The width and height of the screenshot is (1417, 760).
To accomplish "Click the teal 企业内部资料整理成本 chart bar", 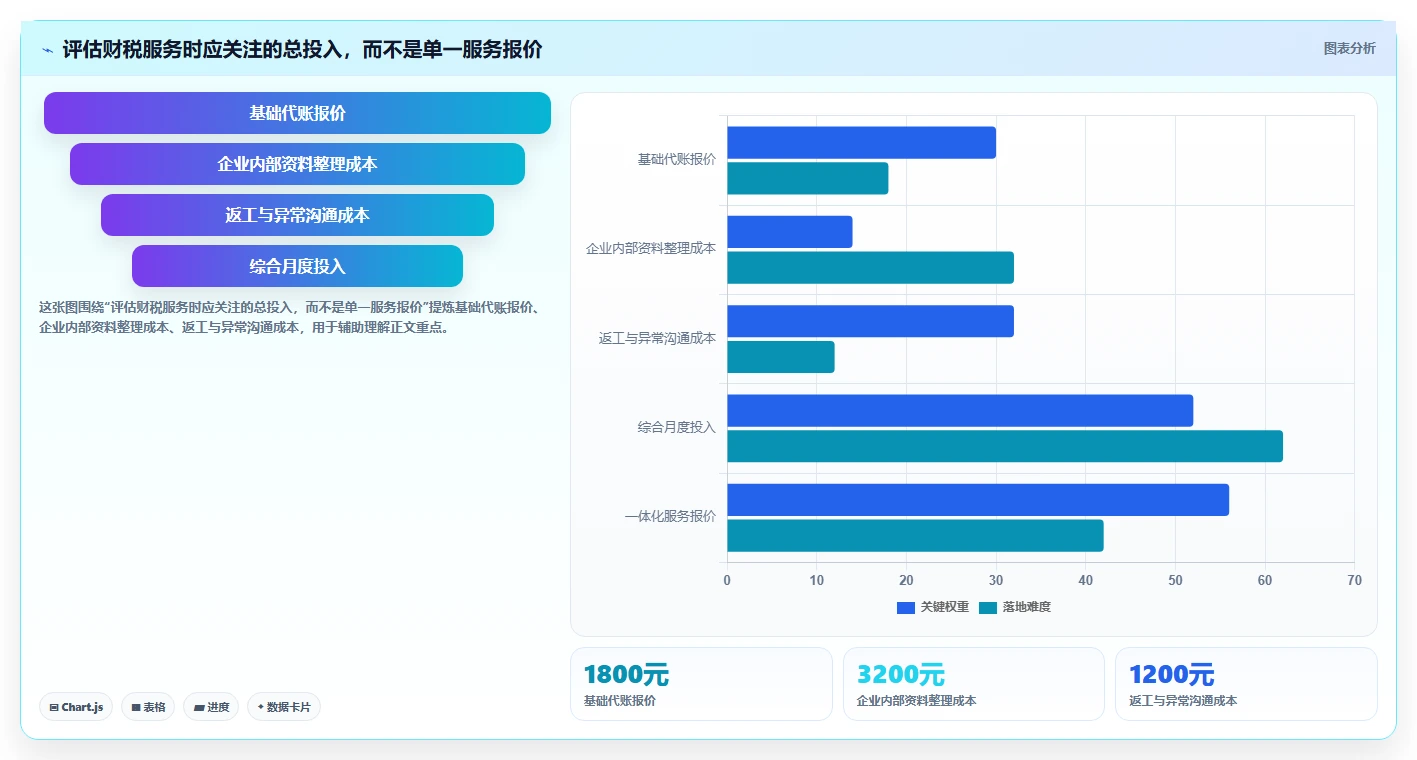I will (870, 268).
